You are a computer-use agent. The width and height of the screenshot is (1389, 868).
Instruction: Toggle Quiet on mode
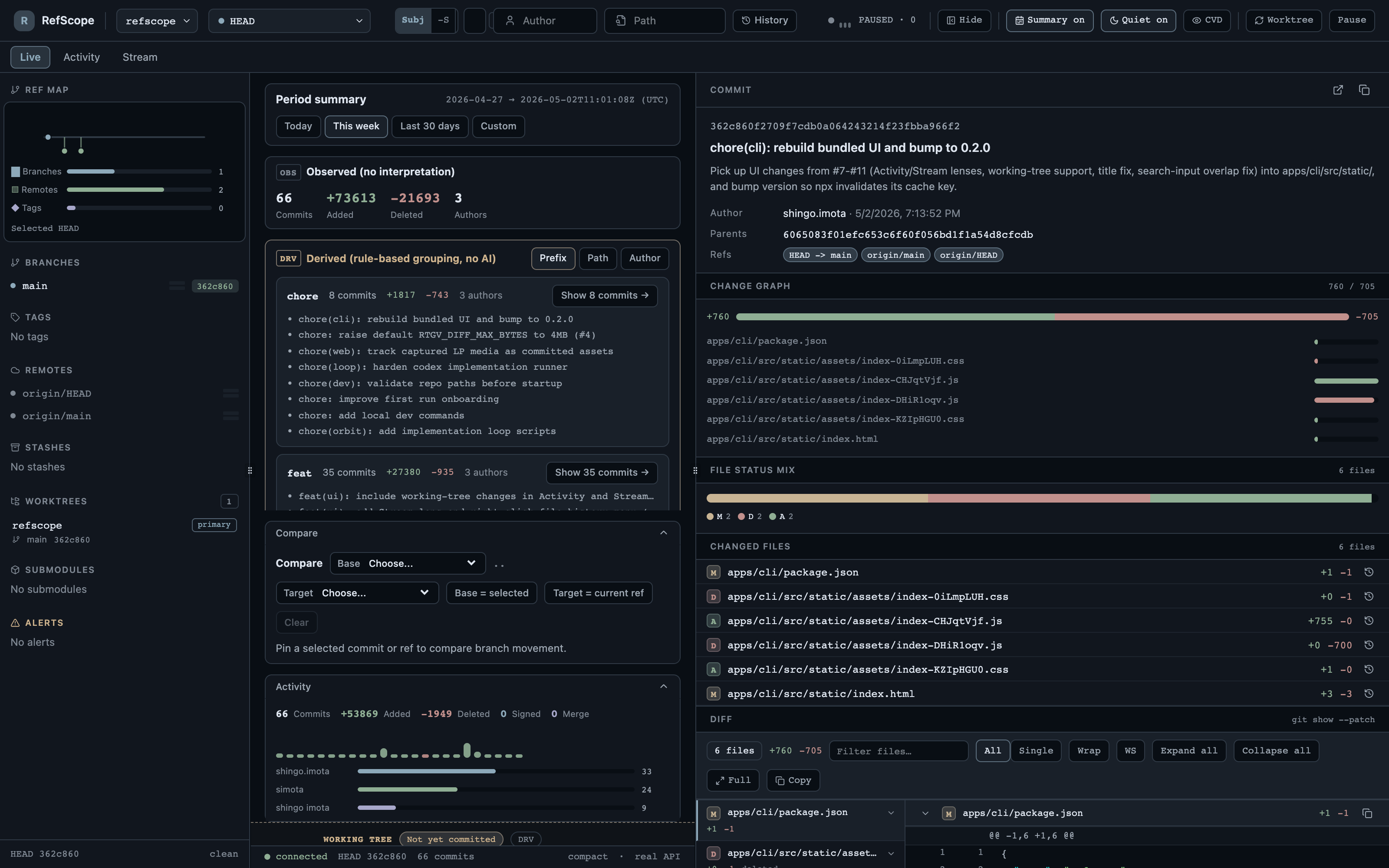[1138, 21]
